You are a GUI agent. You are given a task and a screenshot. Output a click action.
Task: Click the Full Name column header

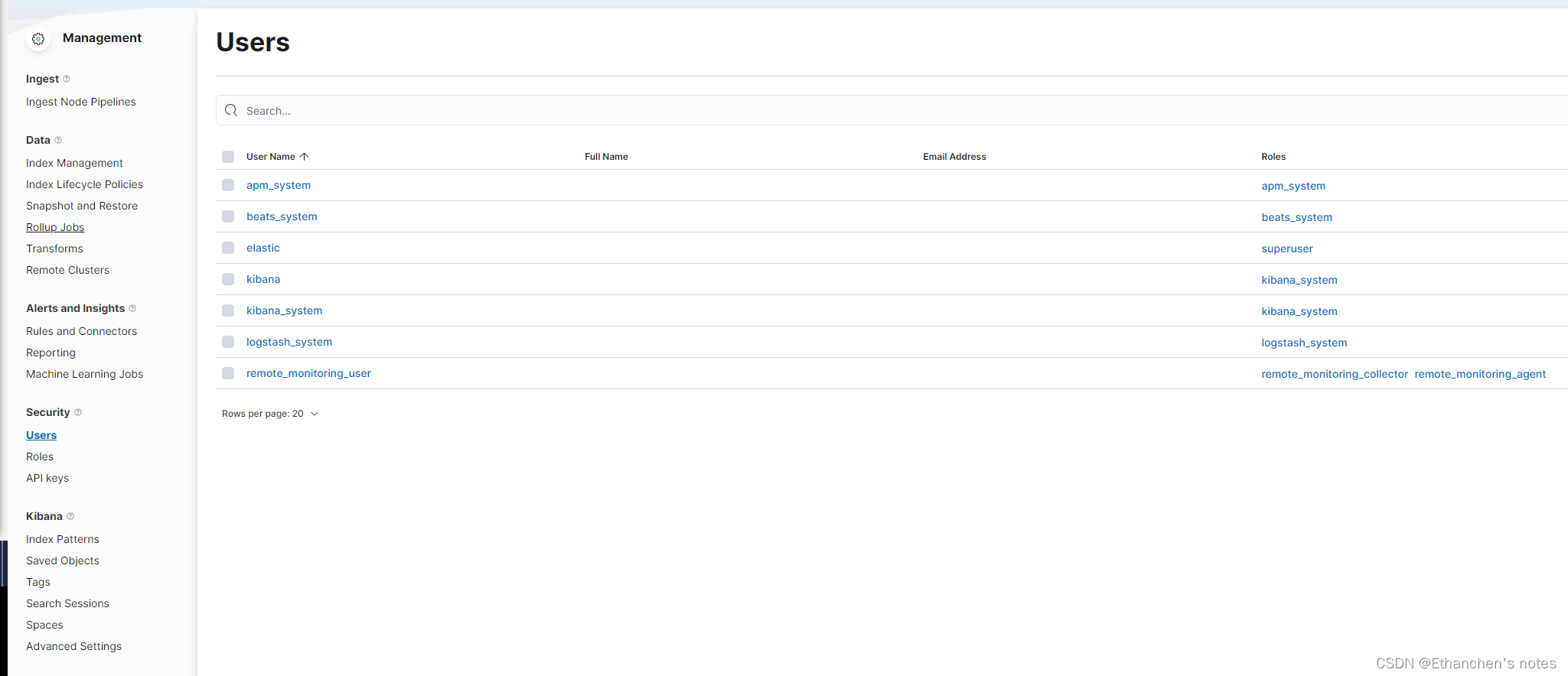pos(606,157)
